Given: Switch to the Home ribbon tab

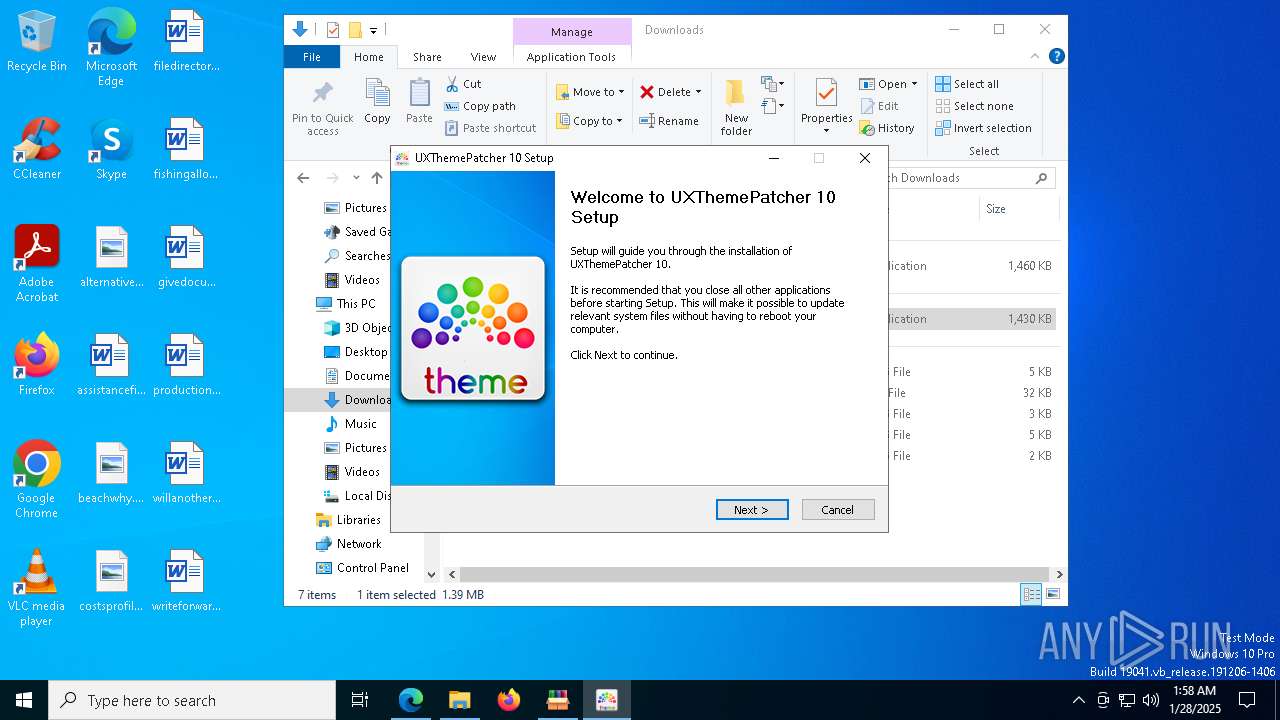Looking at the screenshot, I should coord(368,57).
